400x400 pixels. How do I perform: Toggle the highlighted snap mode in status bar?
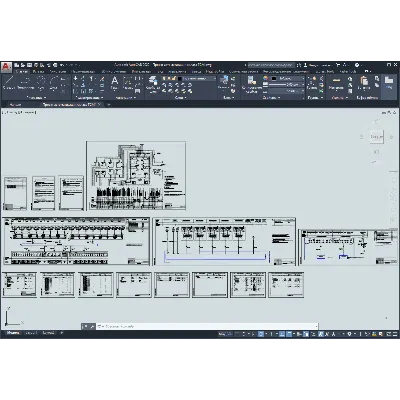pyautogui.click(x=261, y=334)
